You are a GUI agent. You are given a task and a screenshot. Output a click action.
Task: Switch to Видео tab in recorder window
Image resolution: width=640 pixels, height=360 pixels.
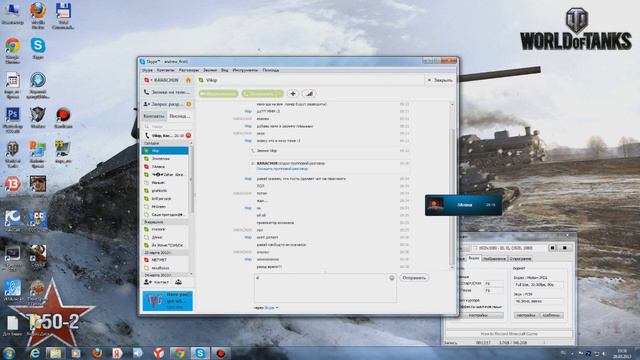[x=473, y=258]
